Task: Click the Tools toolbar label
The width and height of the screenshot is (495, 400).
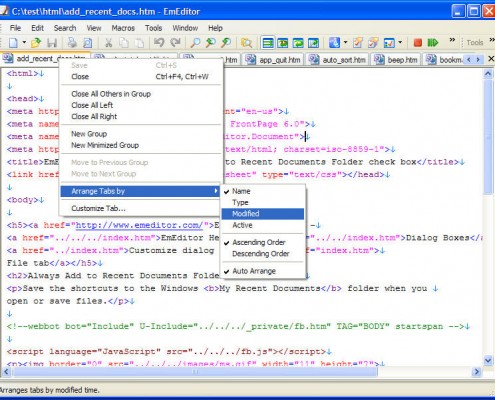Action: (x=475, y=43)
